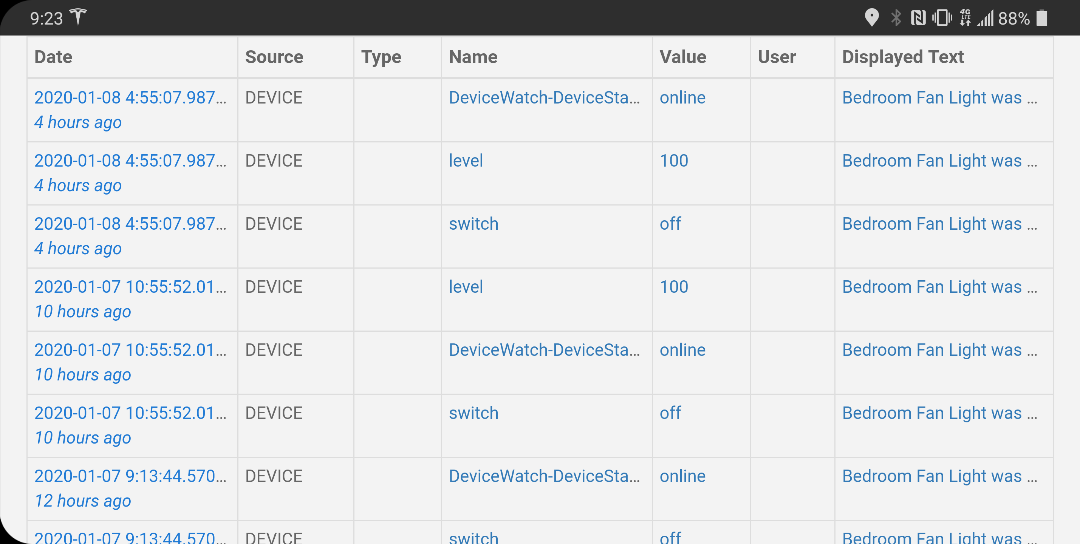The height and width of the screenshot is (544, 1080).
Task: Click 100 value in 4-hours-ago level row
Action: tap(674, 161)
